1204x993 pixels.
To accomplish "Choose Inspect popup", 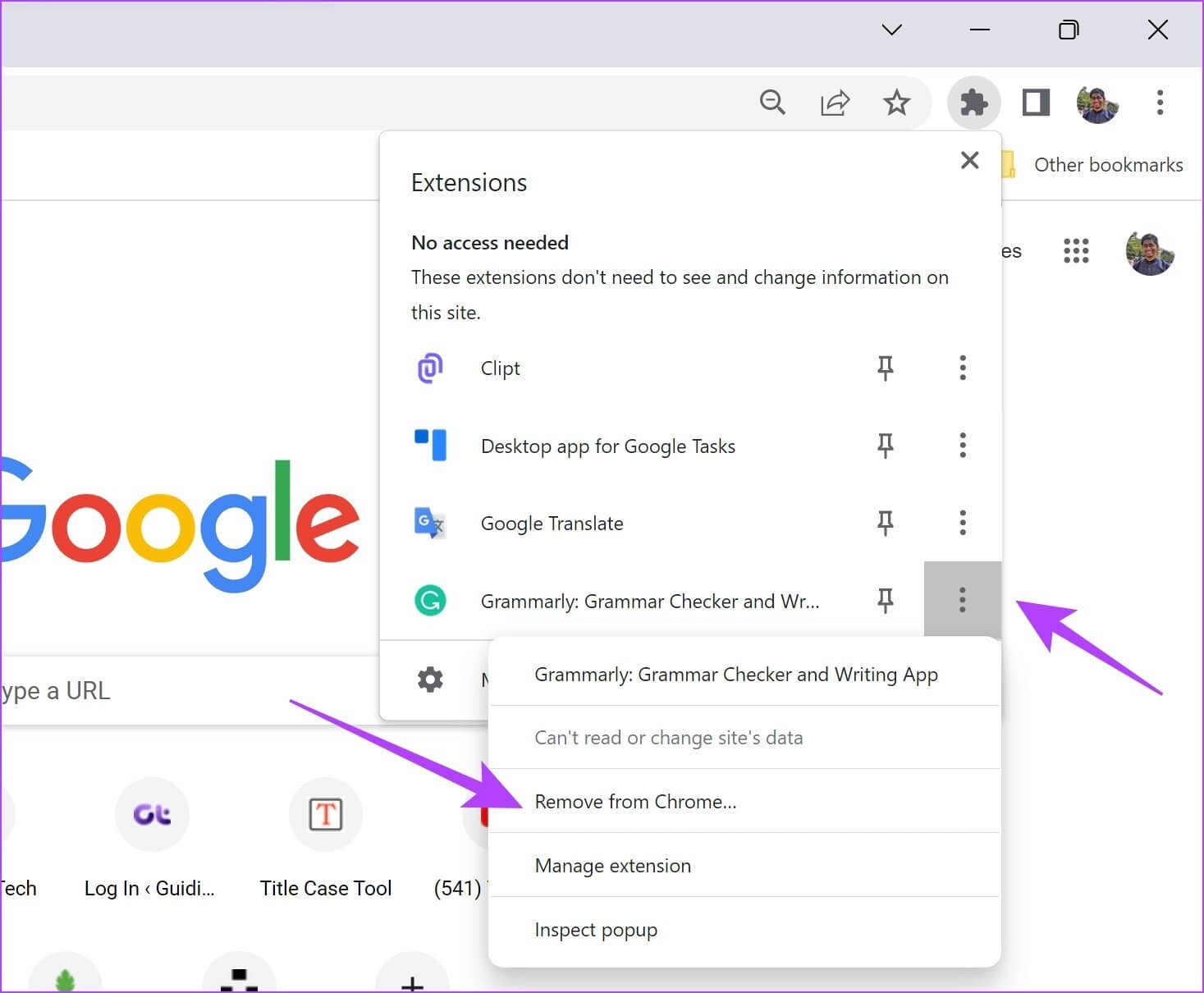I will [744, 930].
